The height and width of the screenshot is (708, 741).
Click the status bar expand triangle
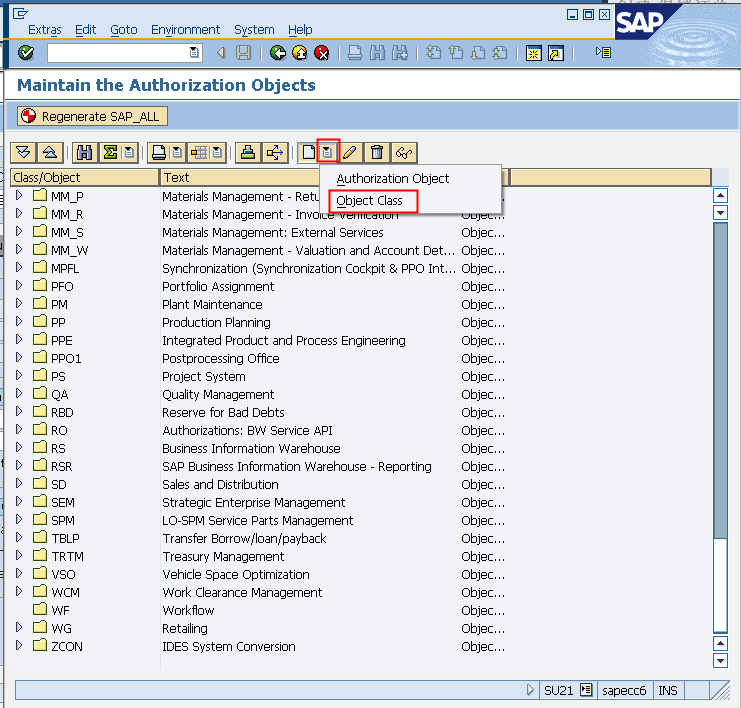tap(530, 691)
